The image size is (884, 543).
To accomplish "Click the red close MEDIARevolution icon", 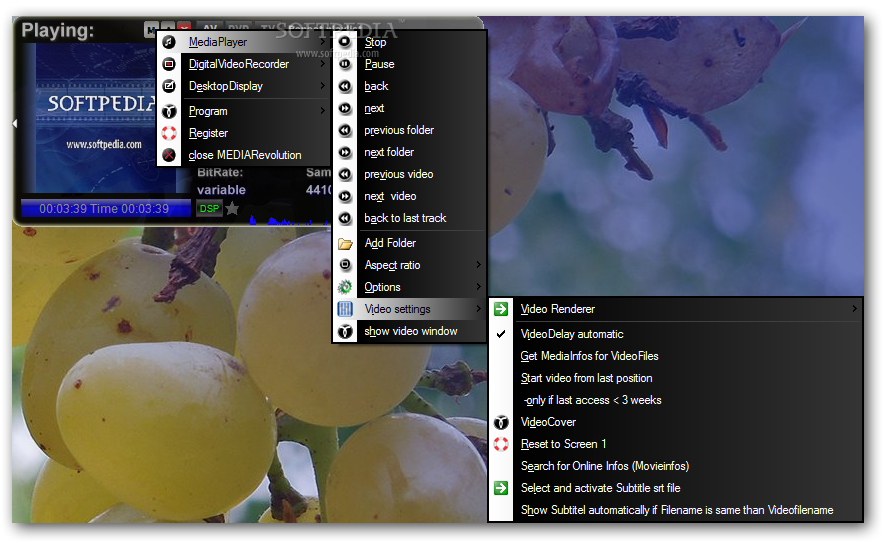I will (x=169, y=155).
